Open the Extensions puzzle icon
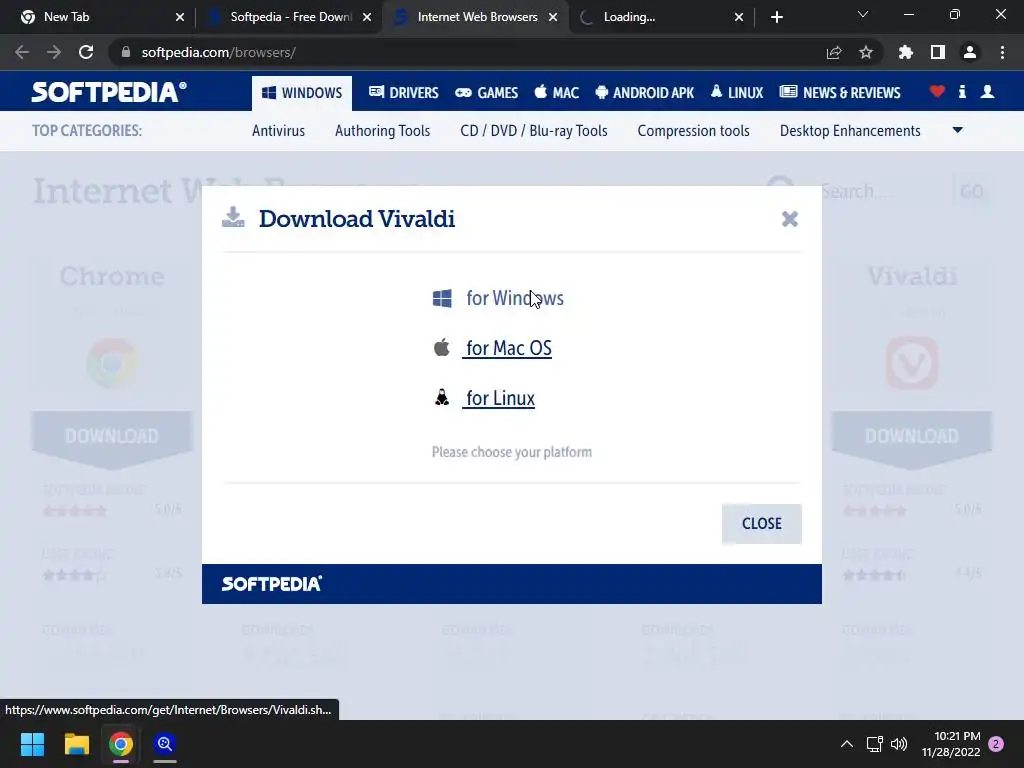 coord(906,52)
